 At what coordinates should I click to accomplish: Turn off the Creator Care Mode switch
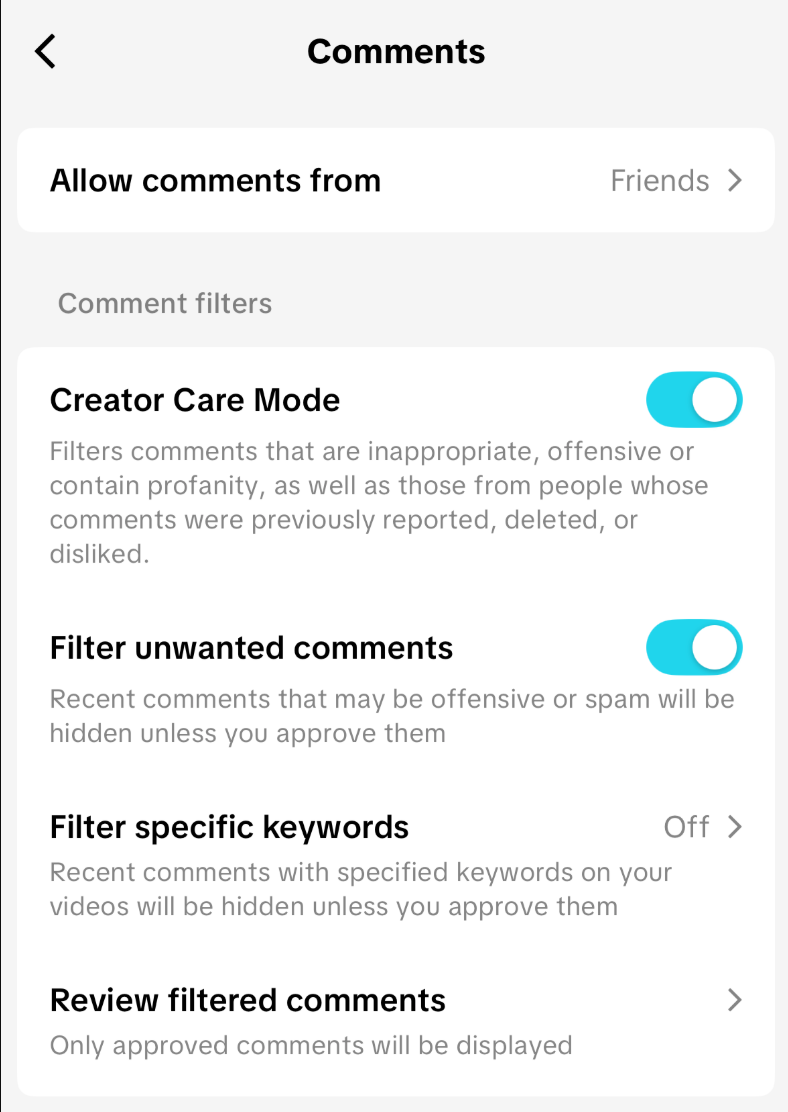[x=694, y=400]
